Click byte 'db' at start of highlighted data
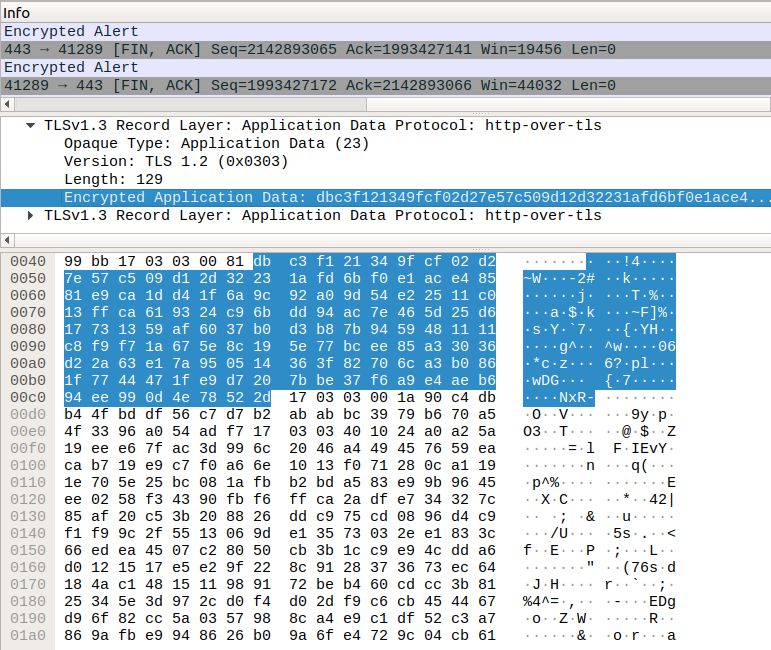Viewport: 771px width, 650px height. [x=262, y=261]
